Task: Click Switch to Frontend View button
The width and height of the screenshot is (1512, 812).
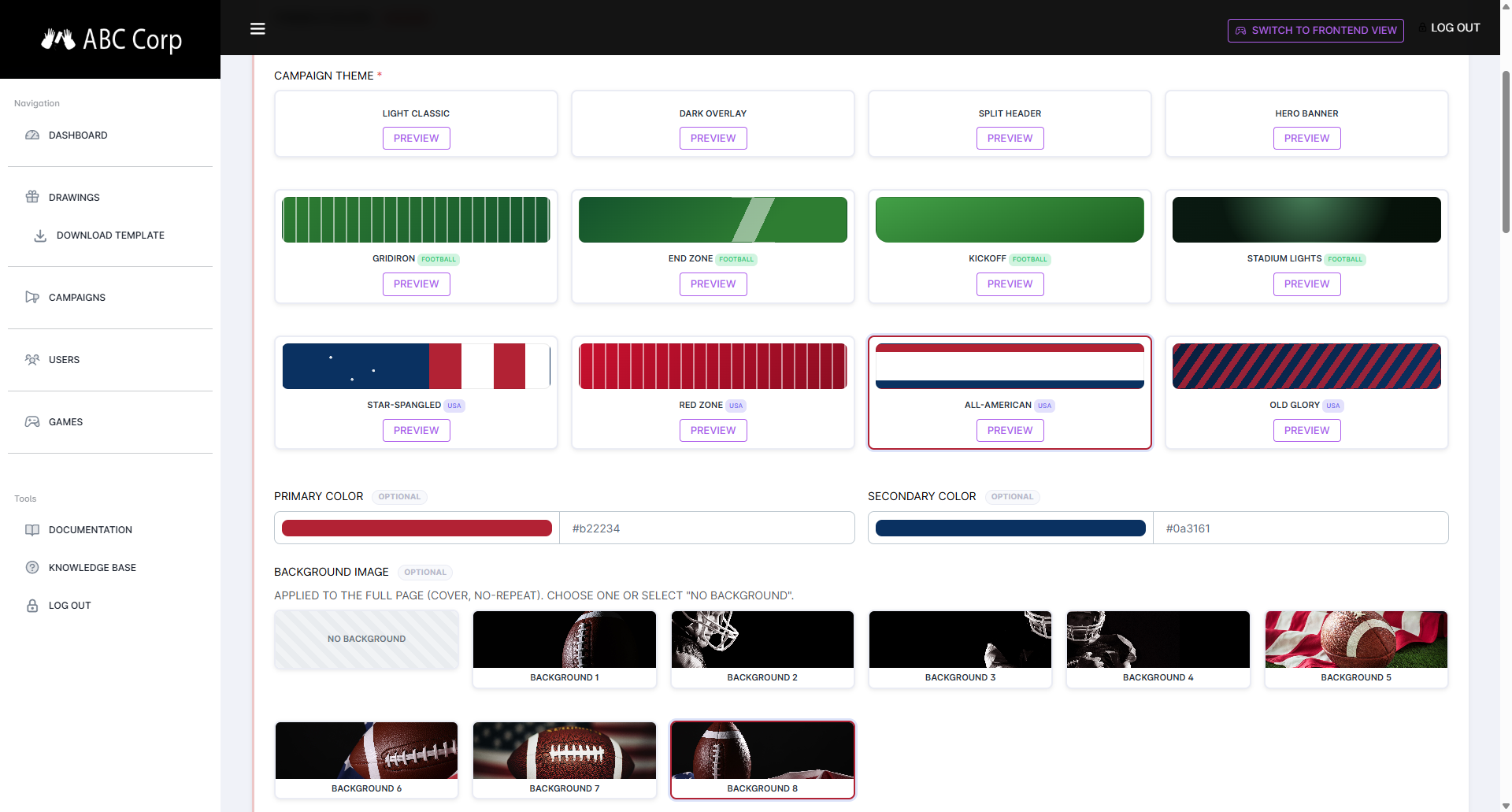Action: pos(1315,31)
